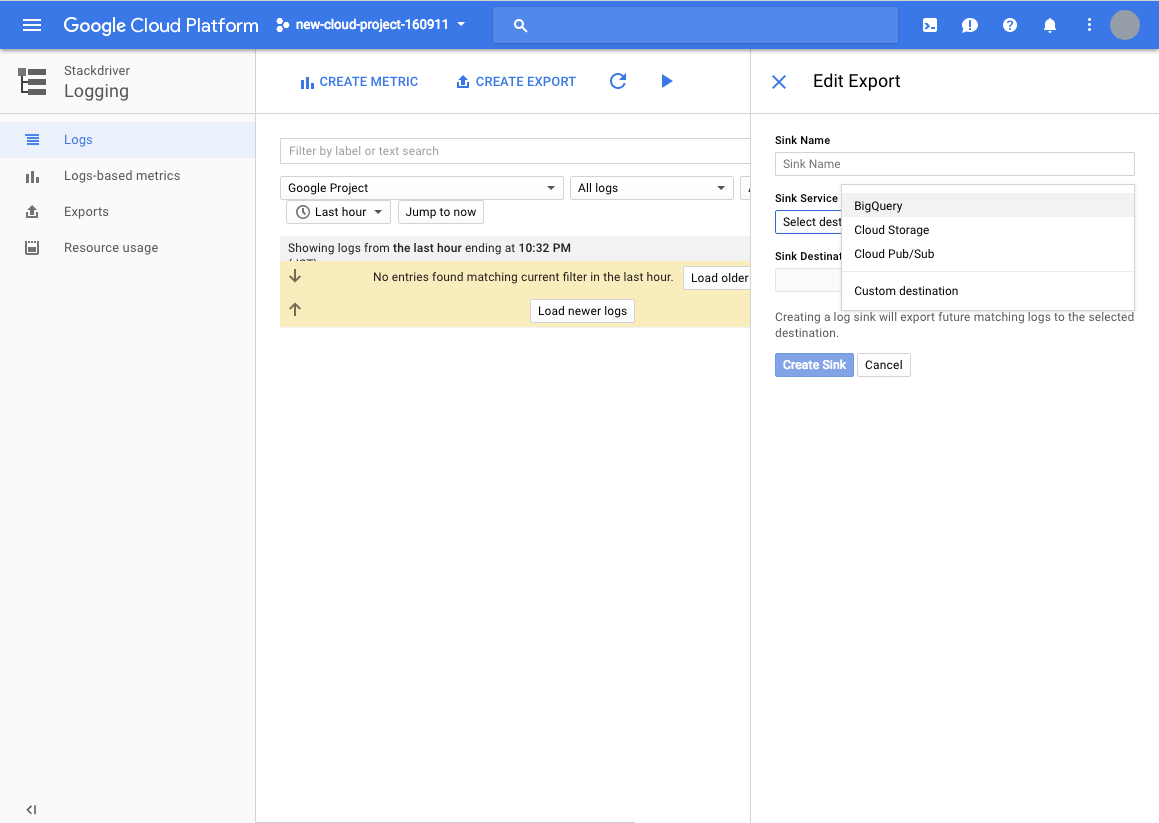Open Resource usage in sidebar
1159x823 pixels.
click(127, 248)
